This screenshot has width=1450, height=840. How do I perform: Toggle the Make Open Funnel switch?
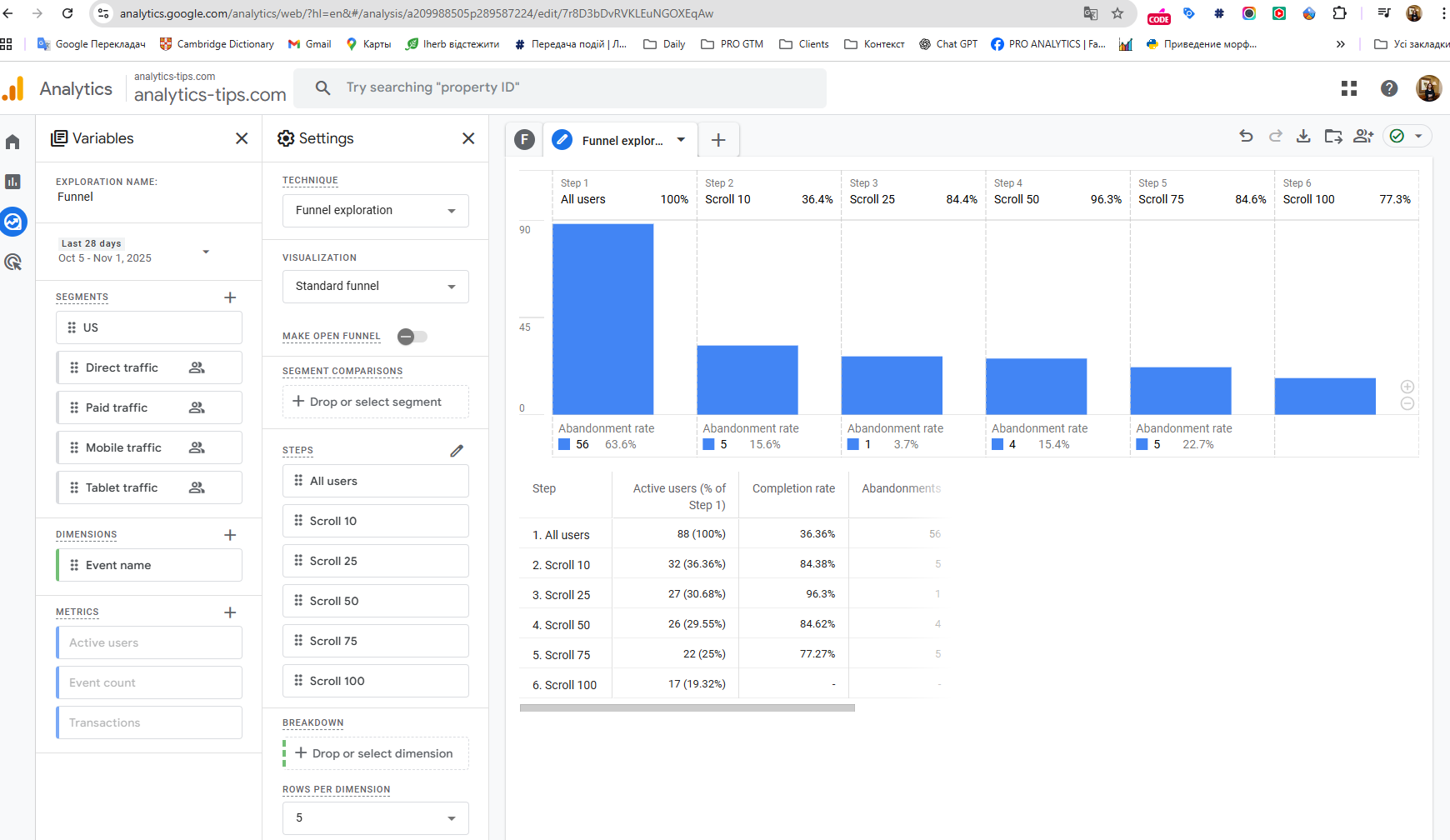coord(412,337)
